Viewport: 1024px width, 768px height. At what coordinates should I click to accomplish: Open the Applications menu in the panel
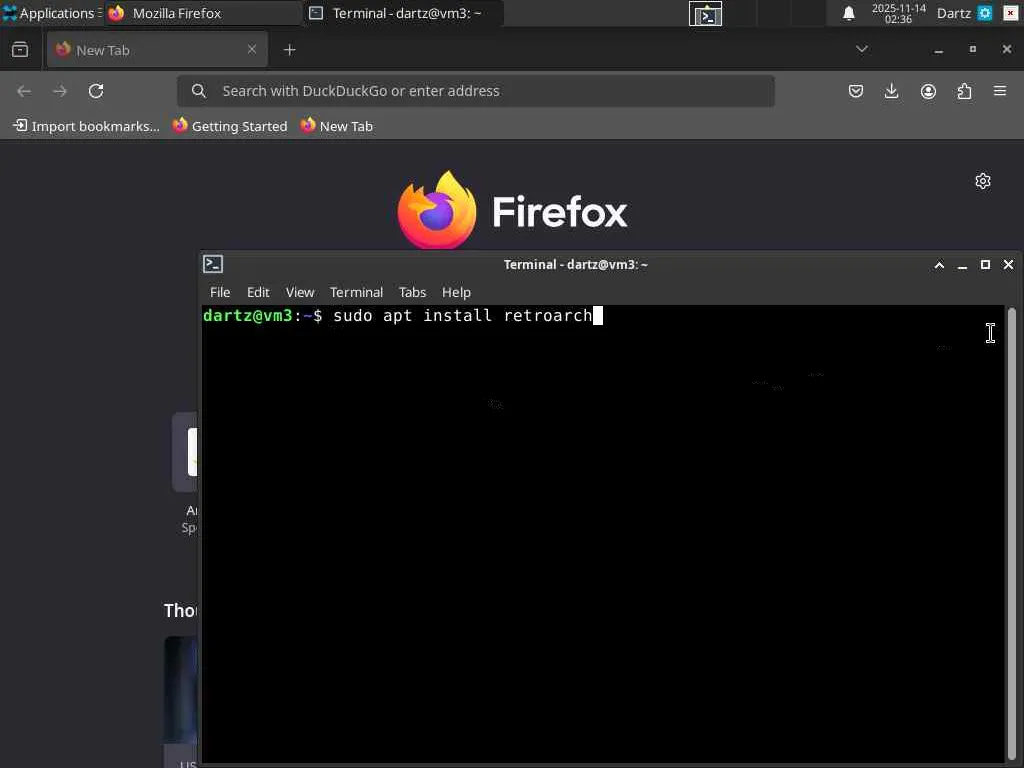pos(51,13)
